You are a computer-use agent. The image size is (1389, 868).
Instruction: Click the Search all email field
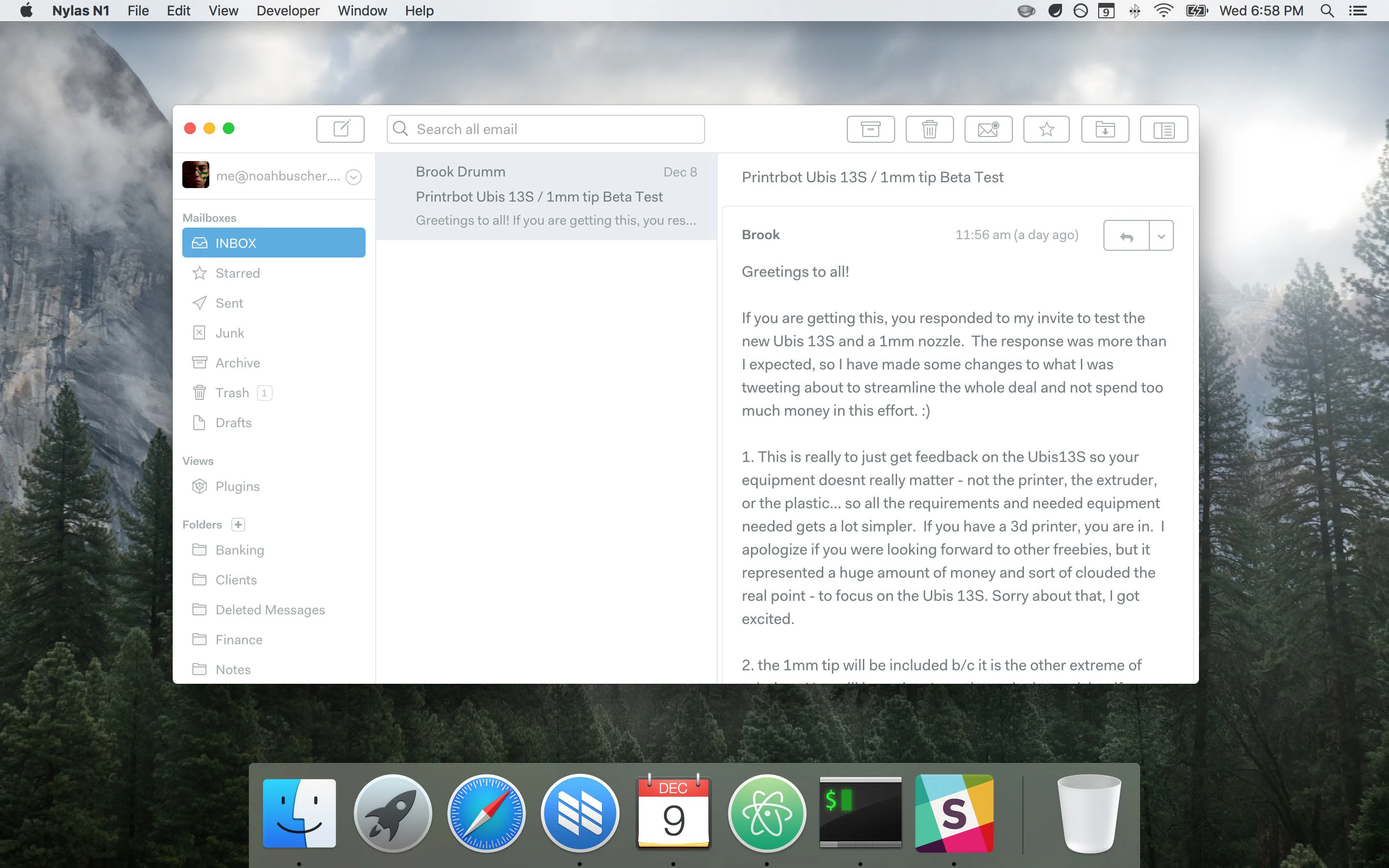[545, 129]
